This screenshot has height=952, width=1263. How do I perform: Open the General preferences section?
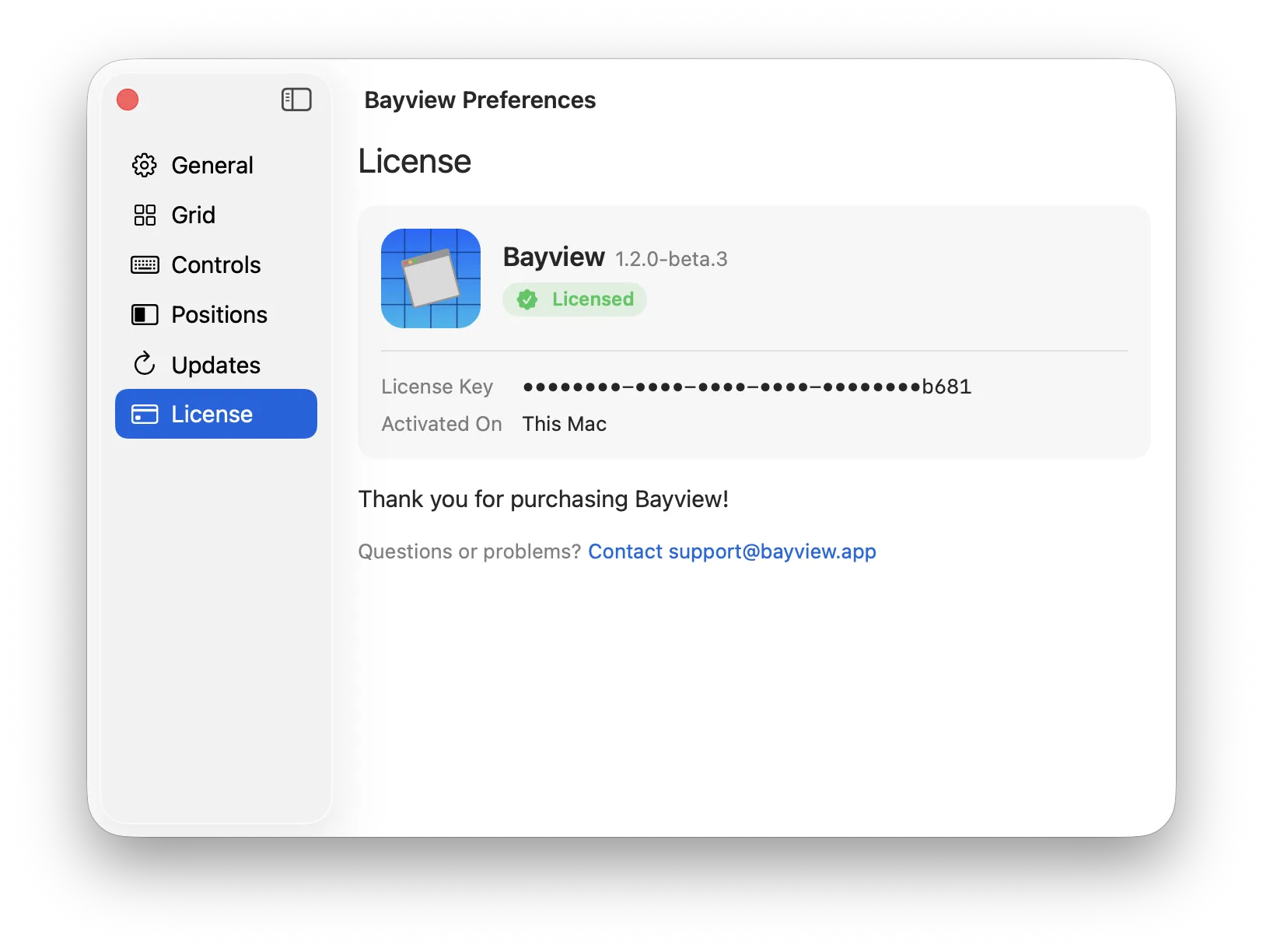coord(216,165)
